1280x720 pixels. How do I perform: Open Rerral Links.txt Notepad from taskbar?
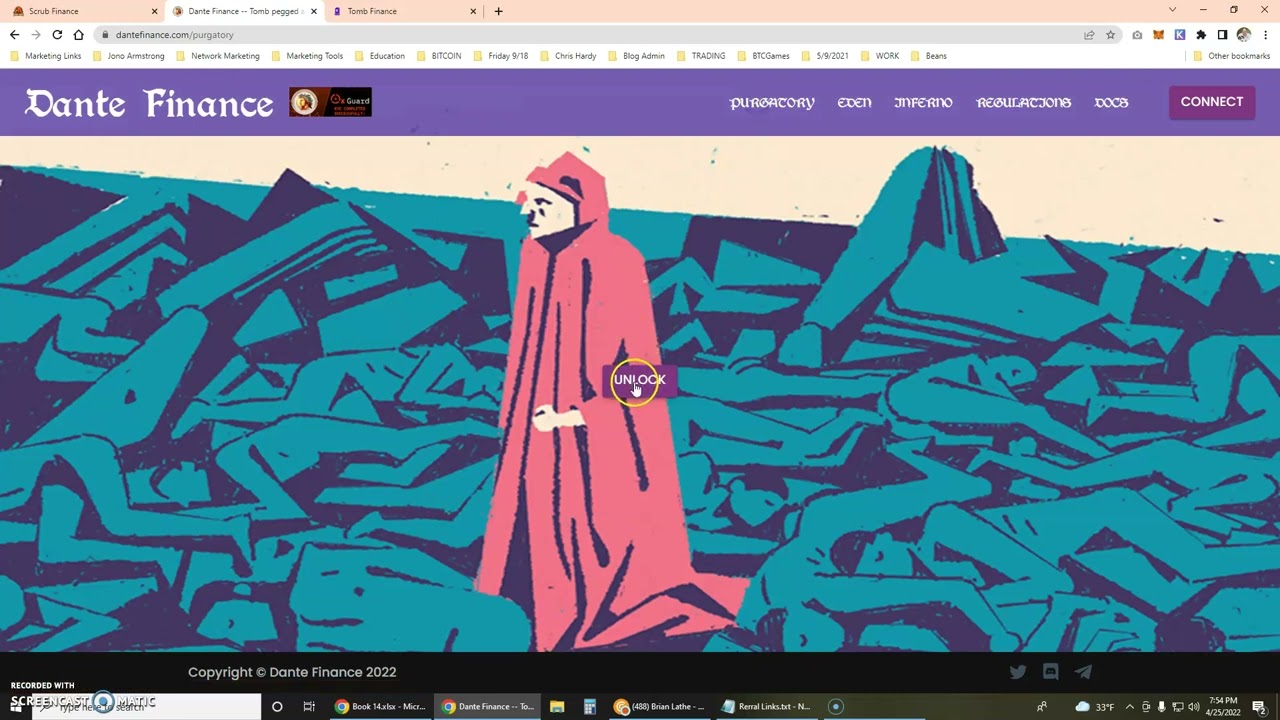(767, 707)
